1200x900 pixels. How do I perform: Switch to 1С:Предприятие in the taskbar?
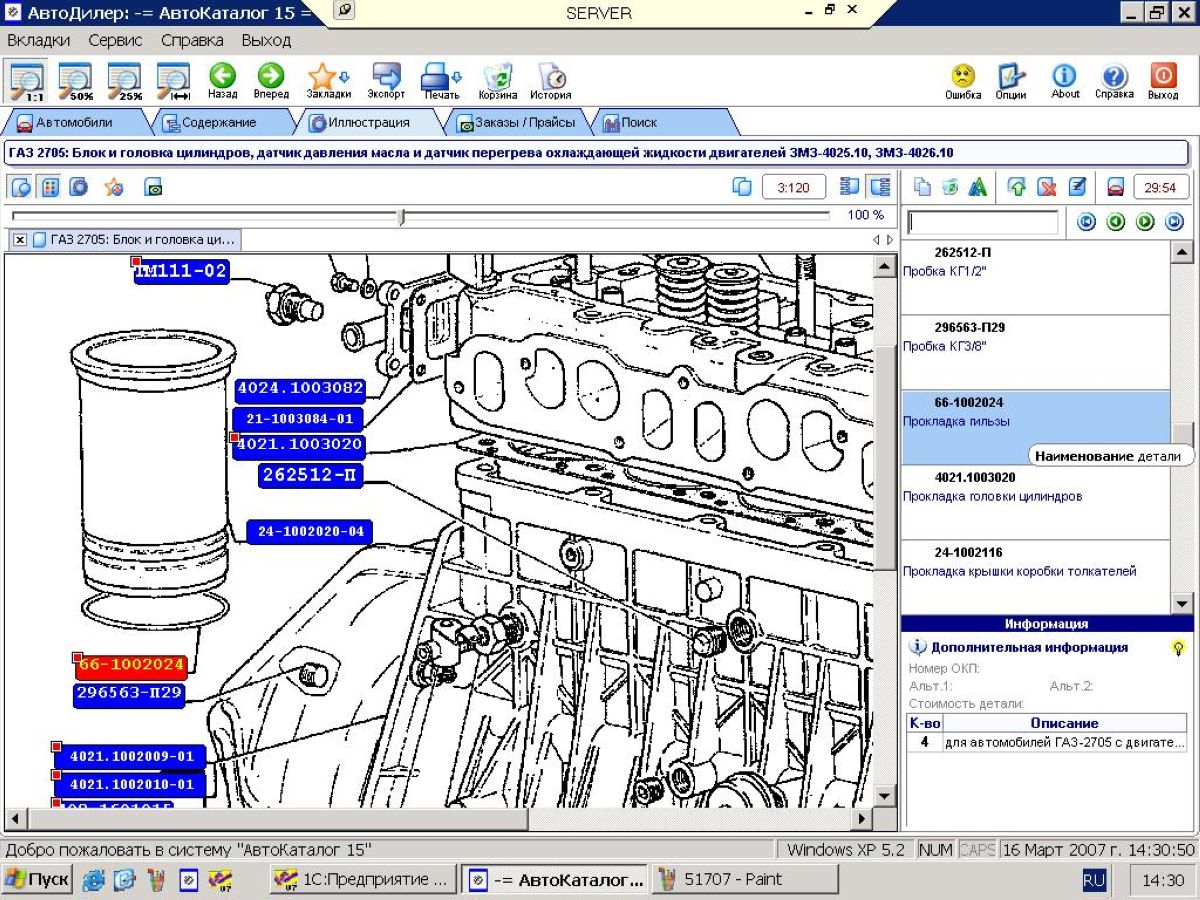364,880
